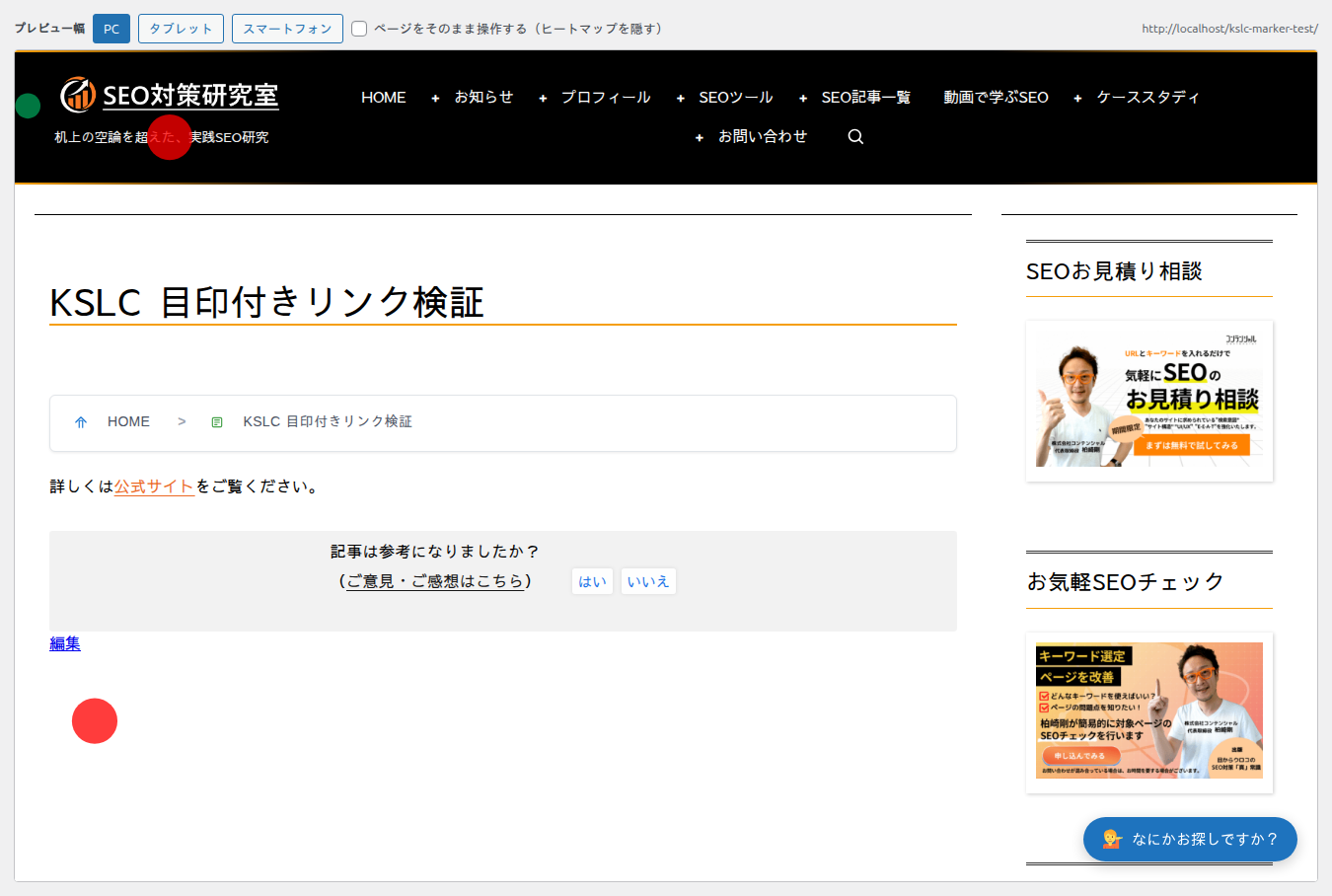1332x896 pixels.
Task: Expand the お問い合わせ plus submenu
Action: point(699,137)
